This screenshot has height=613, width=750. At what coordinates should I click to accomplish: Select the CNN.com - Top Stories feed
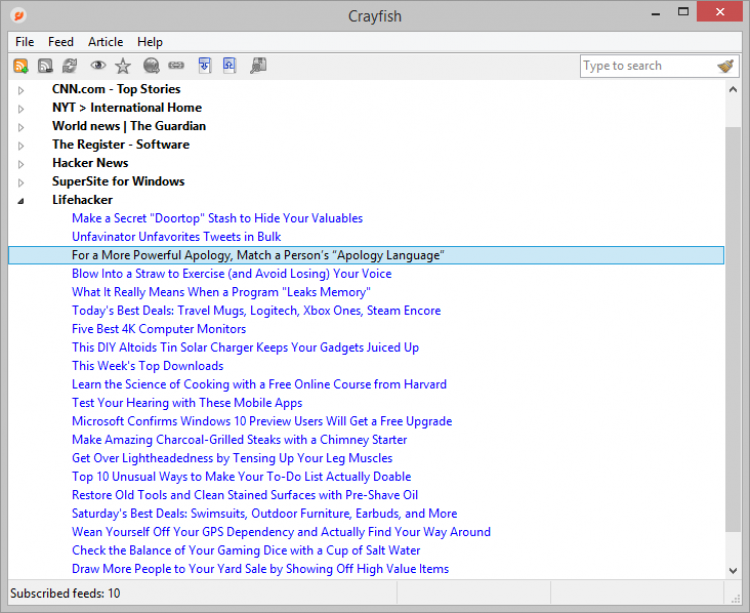pos(116,89)
